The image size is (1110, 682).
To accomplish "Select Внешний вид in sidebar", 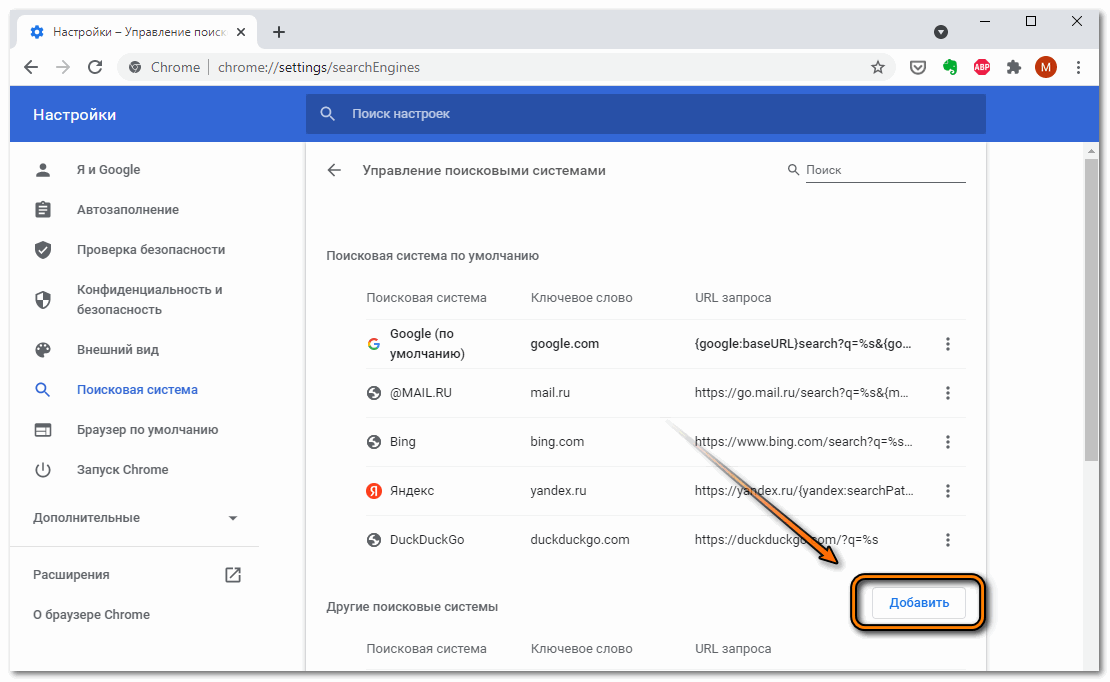I will click(117, 350).
